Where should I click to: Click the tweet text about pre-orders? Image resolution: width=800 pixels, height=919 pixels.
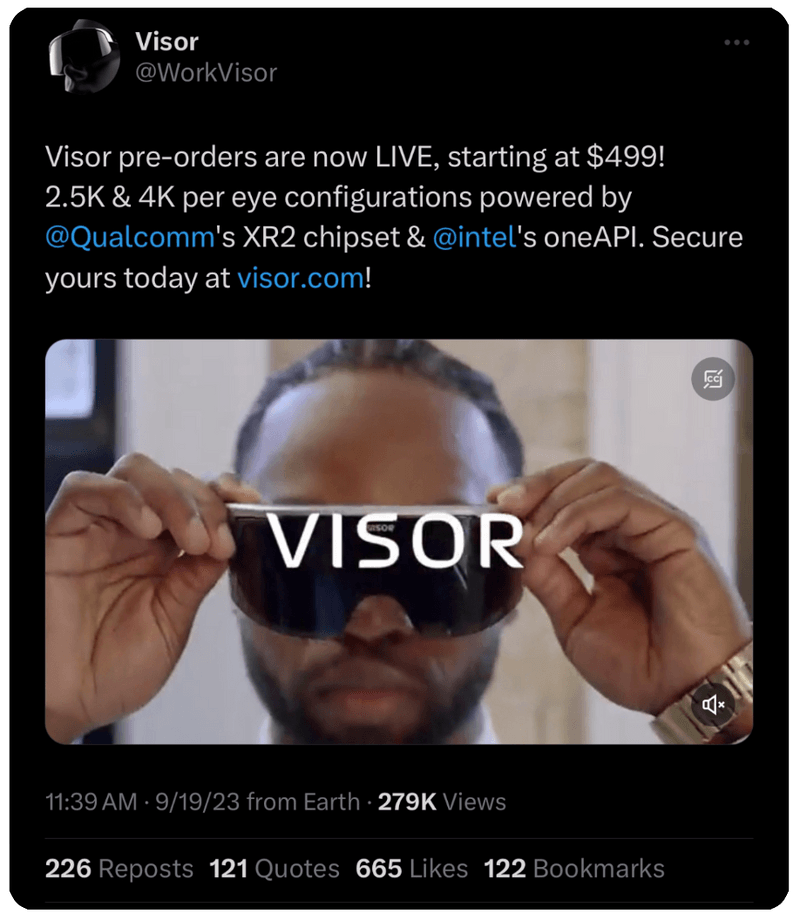click(394, 217)
